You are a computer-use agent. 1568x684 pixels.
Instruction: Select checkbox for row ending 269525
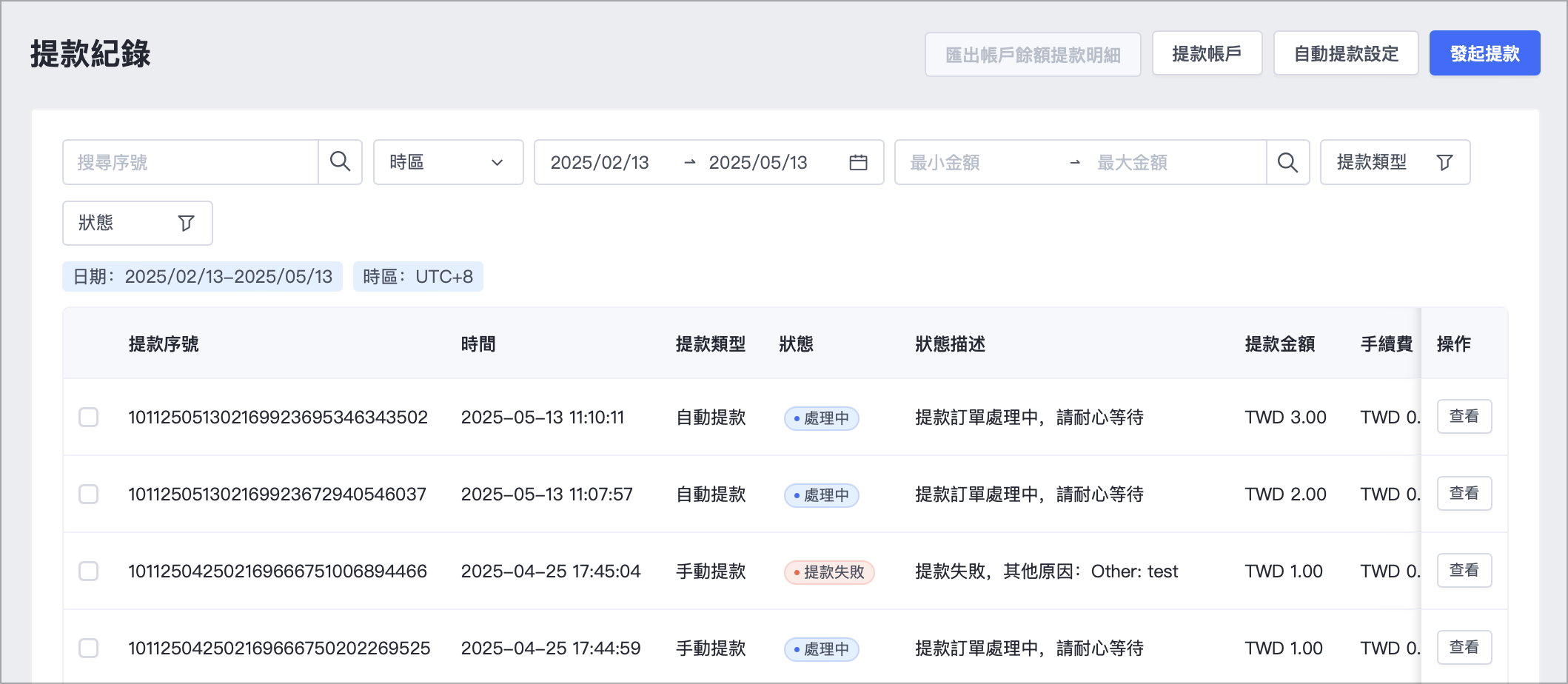pyautogui.click(x=89, y=648)
